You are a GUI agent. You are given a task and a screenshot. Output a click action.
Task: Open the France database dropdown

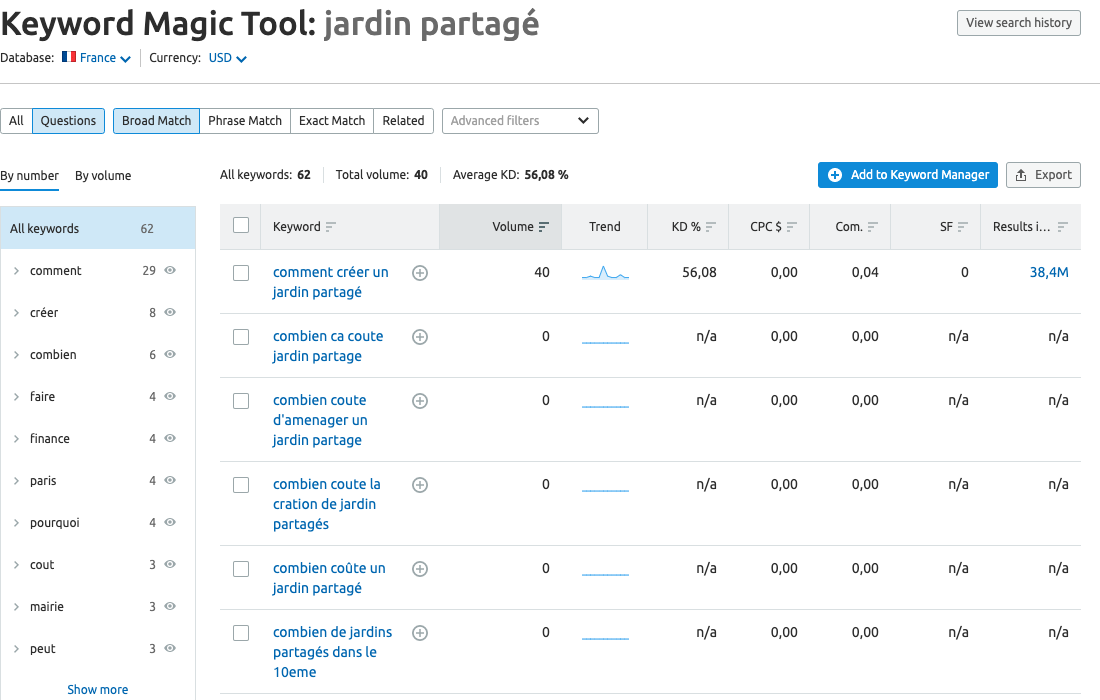pyautogui.click(x=97, y=58)
